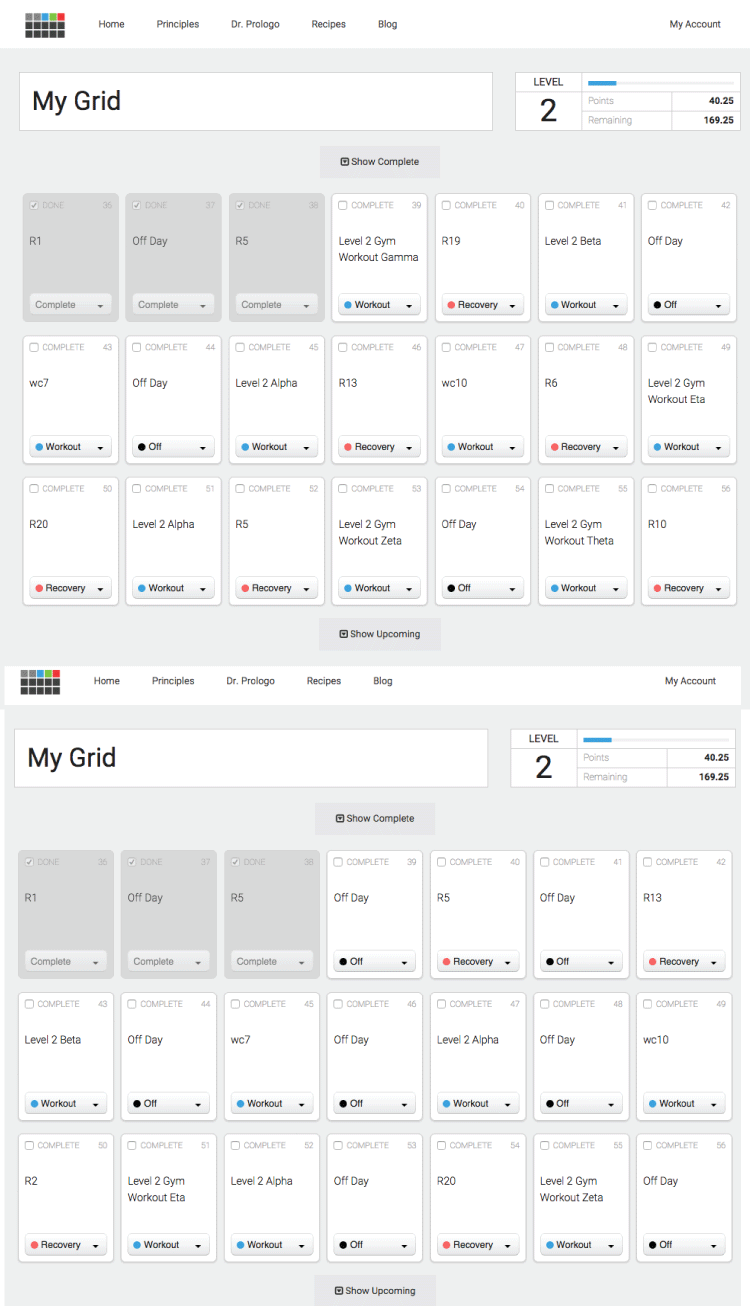Tick the Complete checkbox on the R19 card
Screen dimensions: 750x1306
pyautogui.click(x=446, y=205)
